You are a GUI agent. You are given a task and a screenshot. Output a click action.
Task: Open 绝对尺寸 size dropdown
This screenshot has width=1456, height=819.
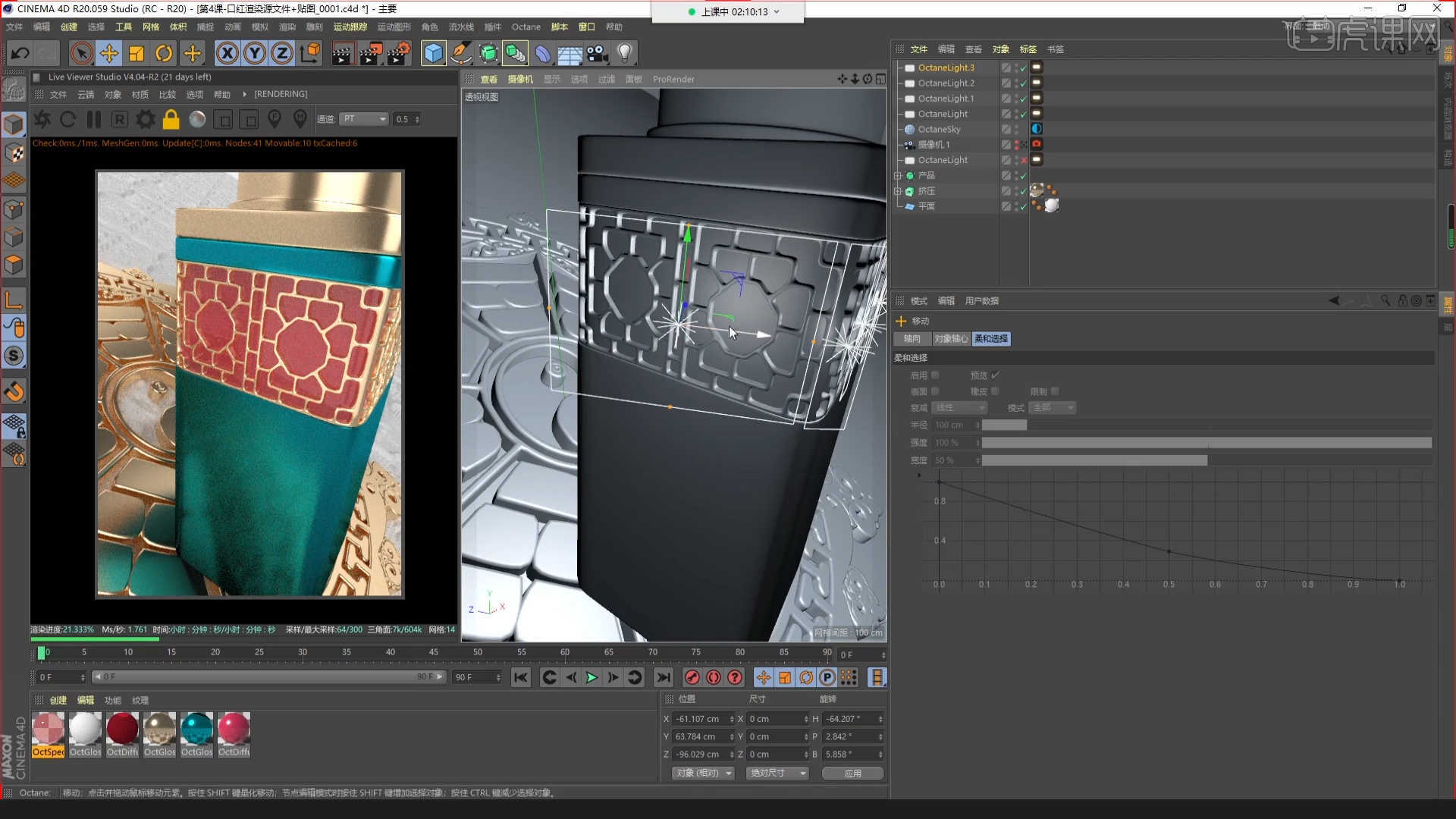[x=777, y=773]
